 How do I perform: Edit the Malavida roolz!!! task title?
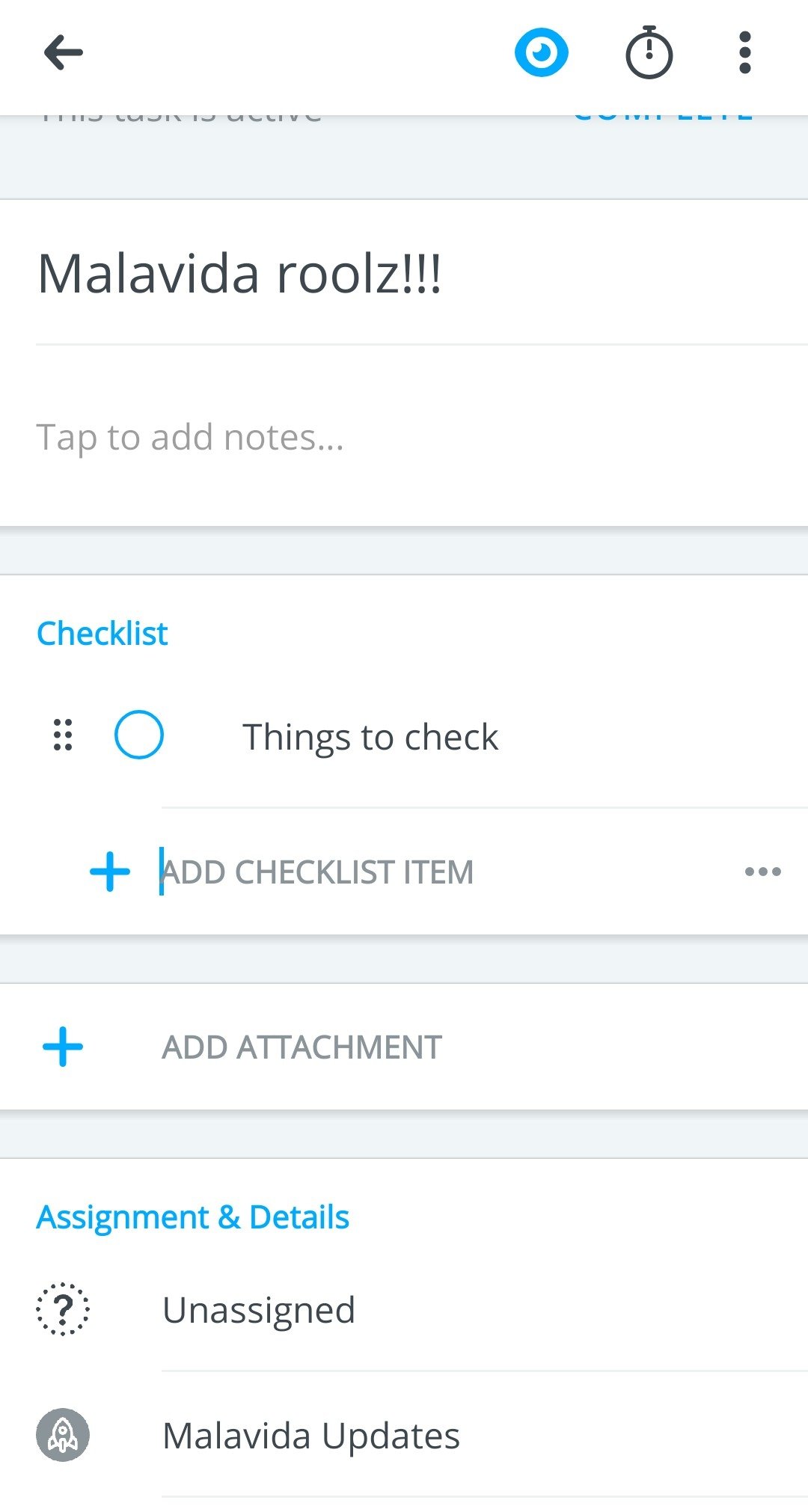(239, 274)
